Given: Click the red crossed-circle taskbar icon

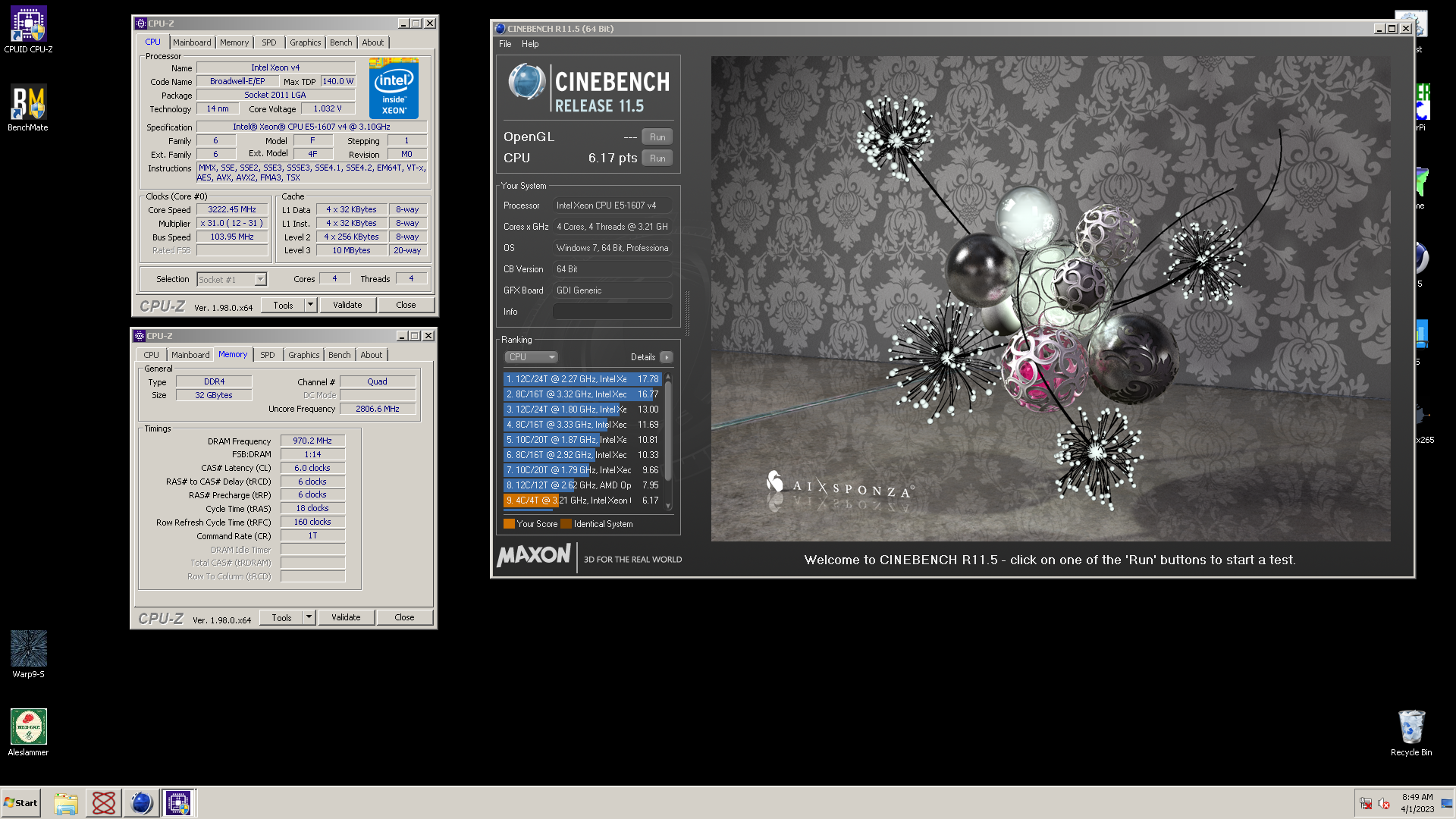Looking at the screenshot, I should (x=103, y=803).
